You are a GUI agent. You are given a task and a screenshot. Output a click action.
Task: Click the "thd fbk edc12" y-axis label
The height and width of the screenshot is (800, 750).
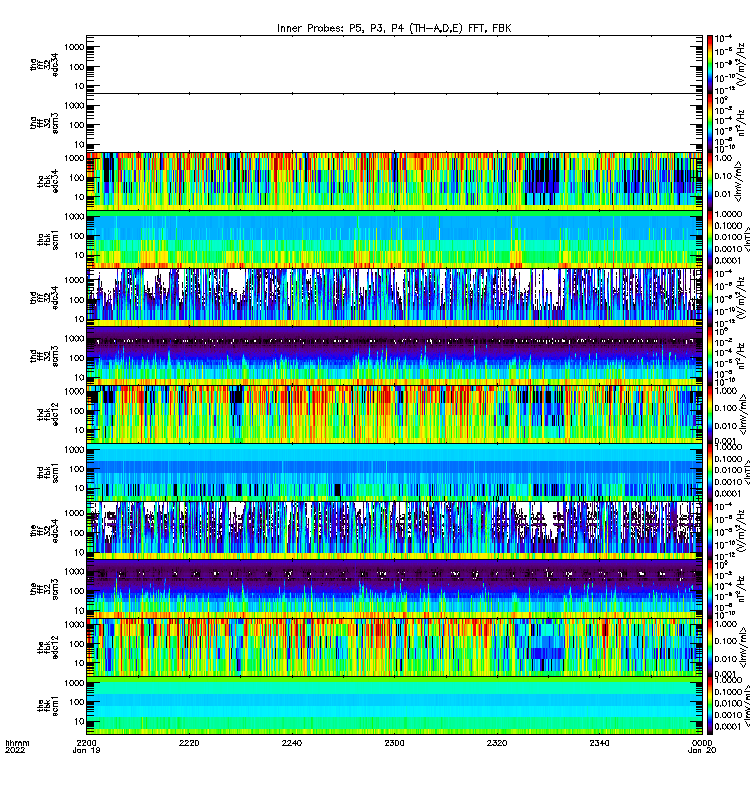coord(48,414)
